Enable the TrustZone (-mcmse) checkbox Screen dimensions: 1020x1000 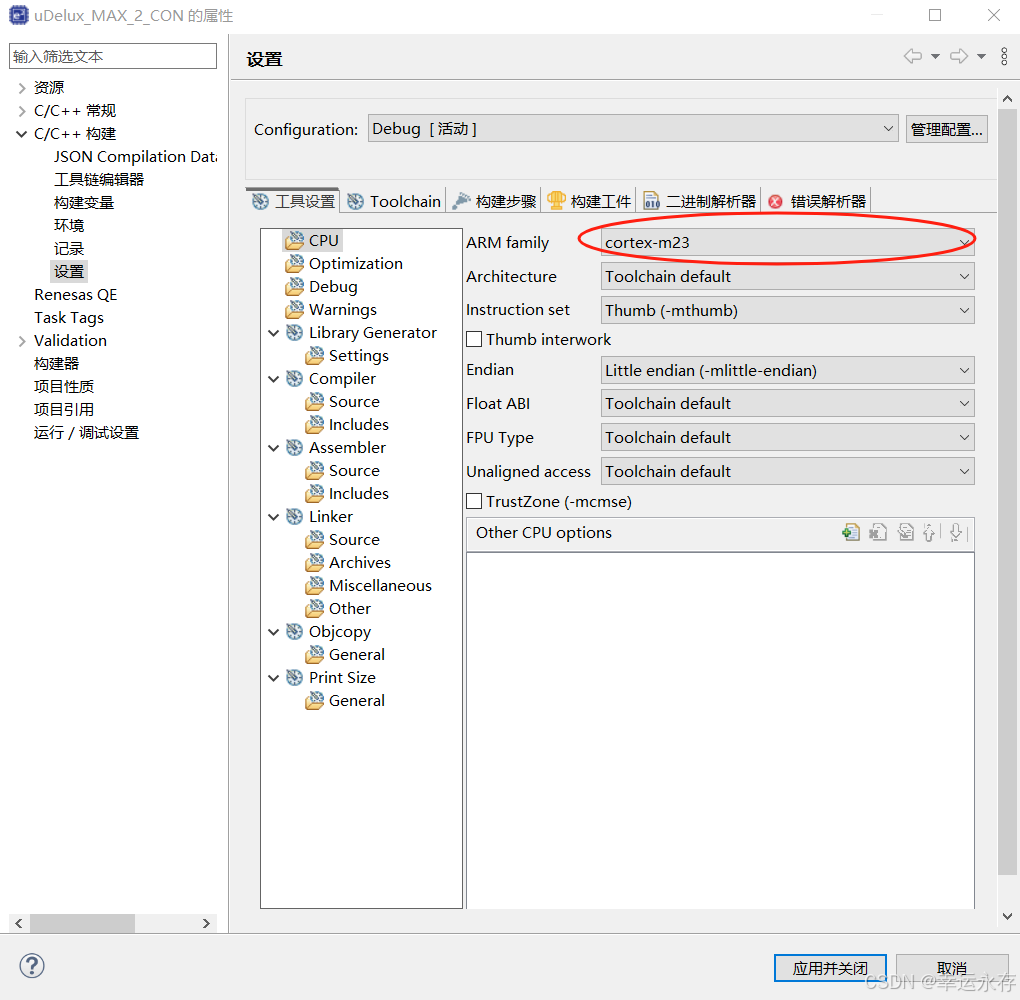coord(474,501)
